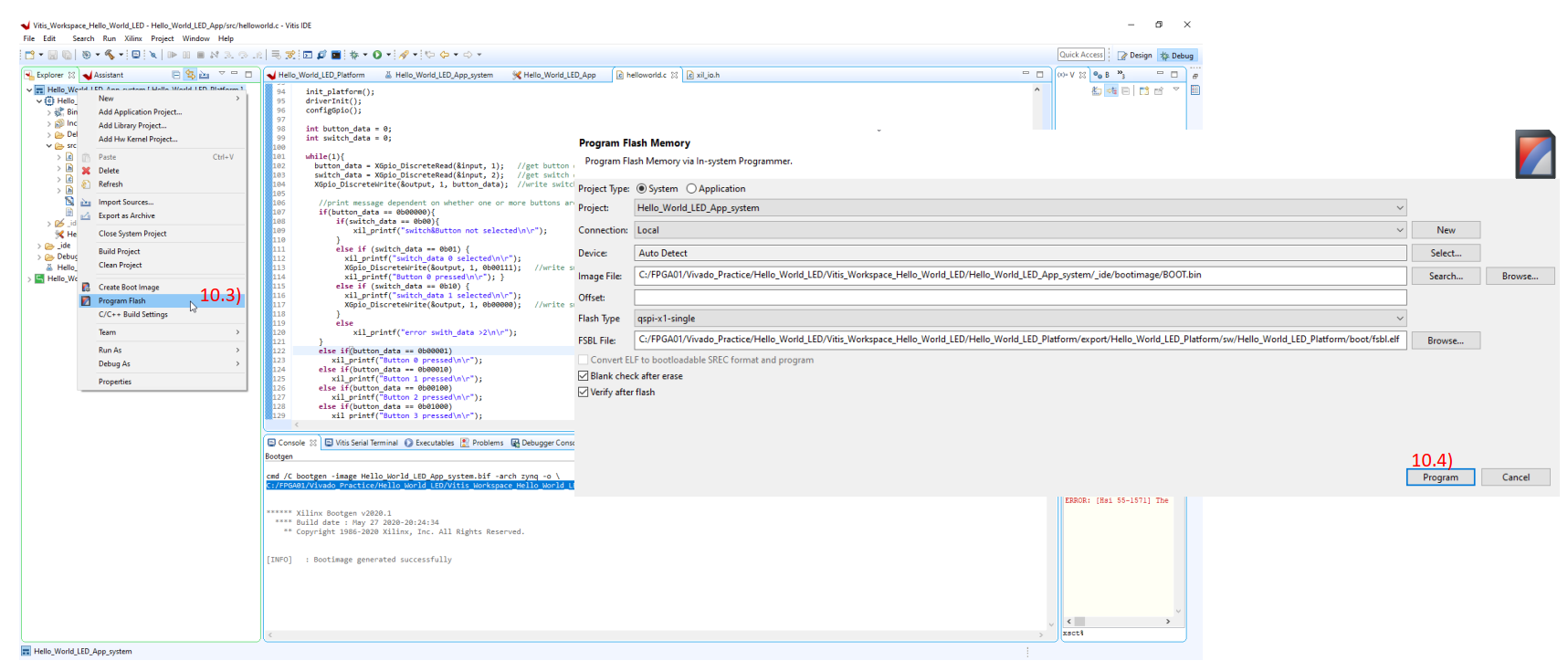
Task: Click the Show Type Names icon in Variables view
Action: click(x=1097, y=90)
